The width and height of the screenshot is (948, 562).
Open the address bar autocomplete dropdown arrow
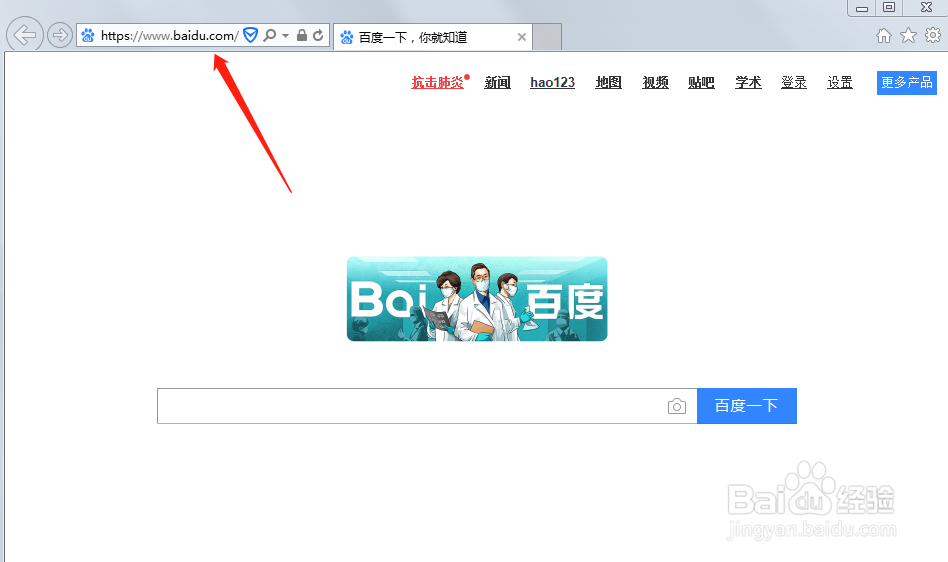click(285, 36)
